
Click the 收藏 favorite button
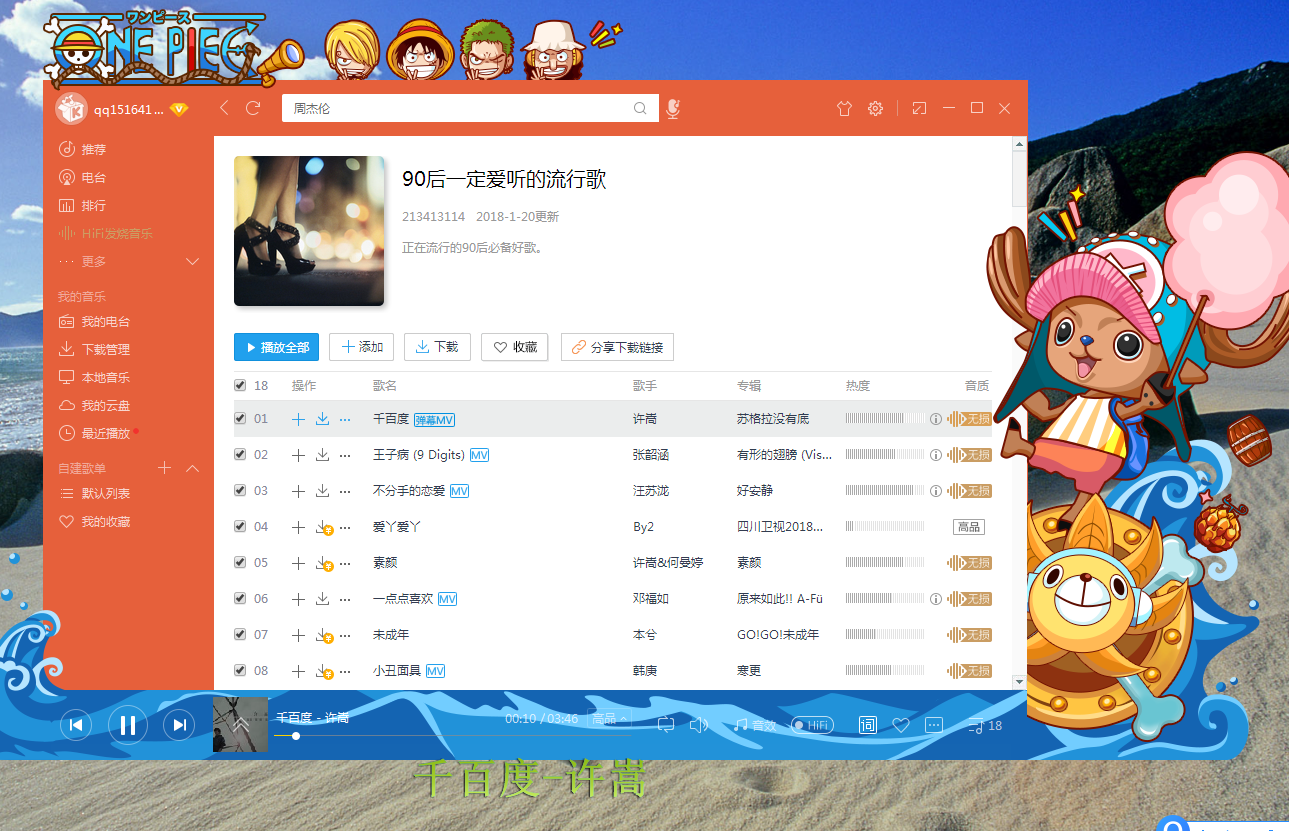514,347
